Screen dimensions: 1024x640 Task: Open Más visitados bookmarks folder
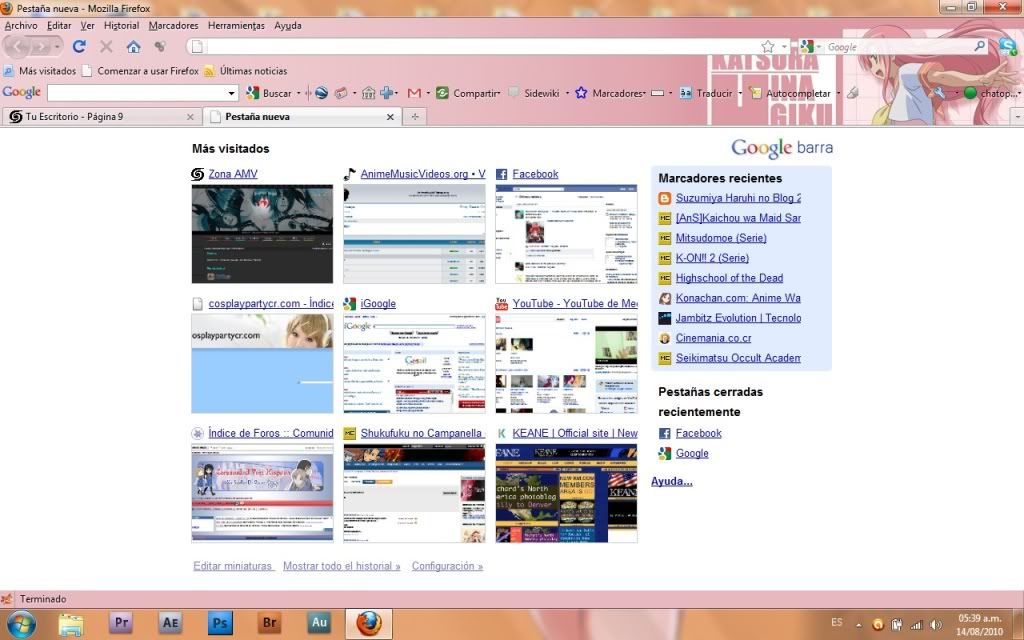pos(40,71)
